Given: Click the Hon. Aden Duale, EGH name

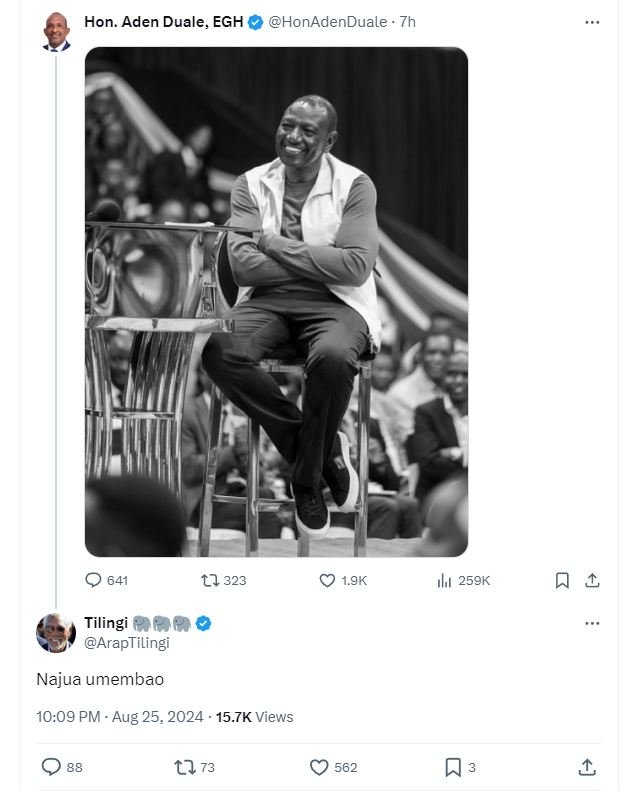Looking at the screenshot, I should [163, 21].
